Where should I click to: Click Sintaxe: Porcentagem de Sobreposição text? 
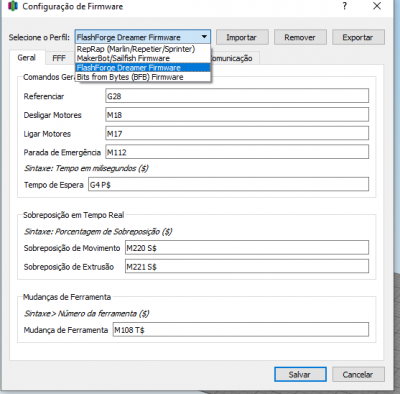click(98, 232)
